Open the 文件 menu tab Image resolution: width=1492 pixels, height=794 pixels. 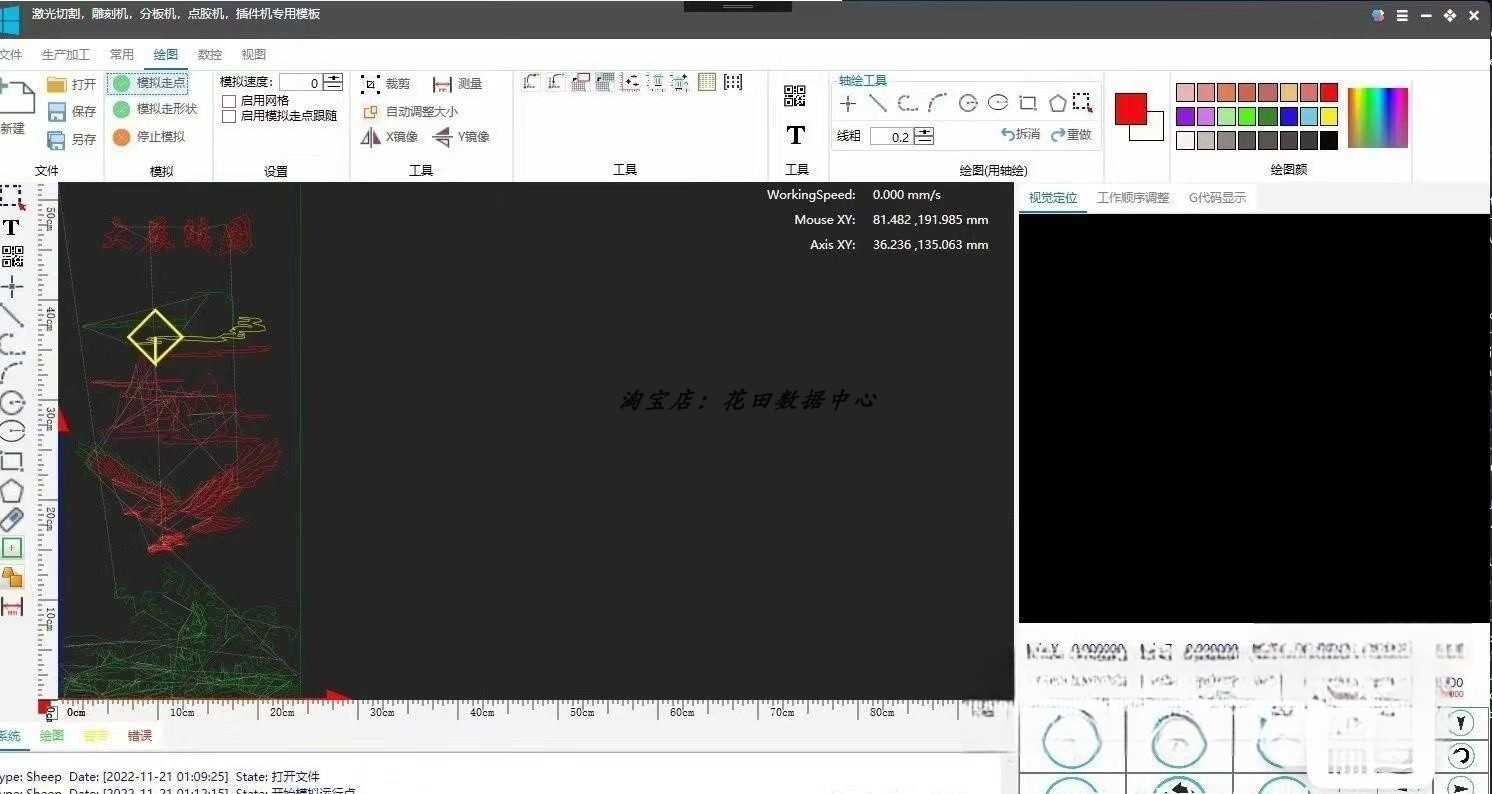pos(10,55)
